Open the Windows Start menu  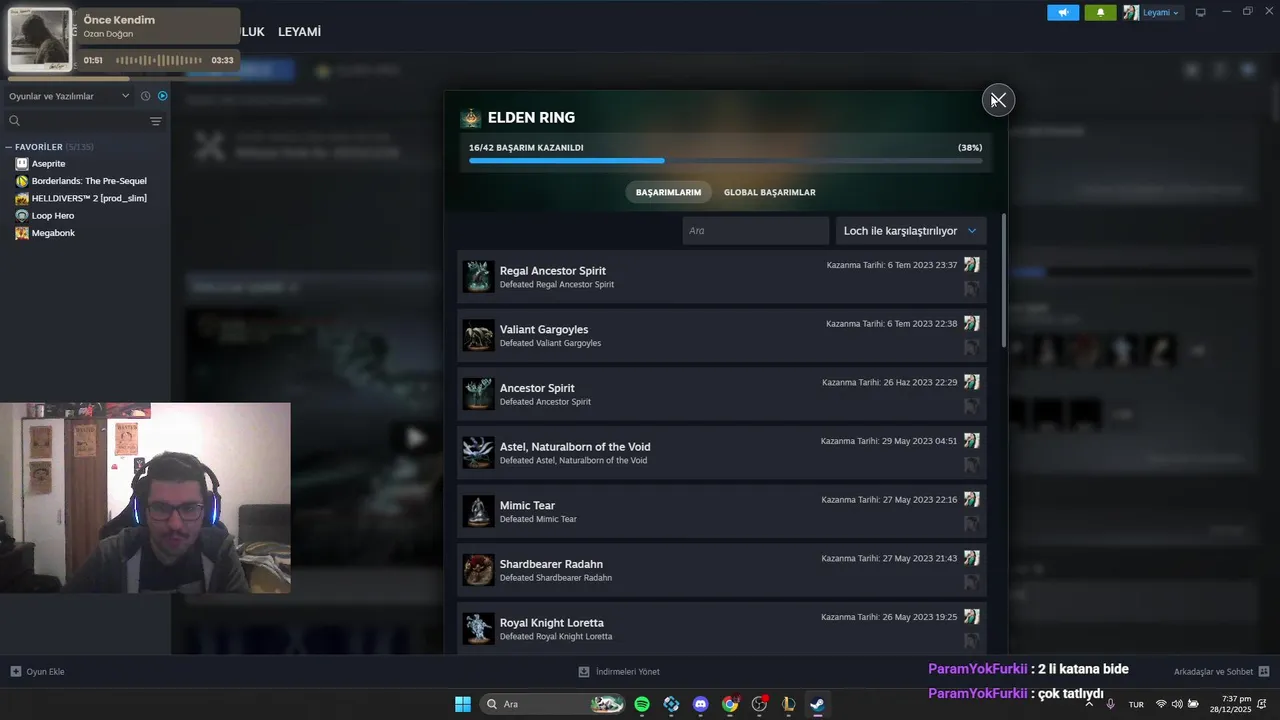pos(463,704)
